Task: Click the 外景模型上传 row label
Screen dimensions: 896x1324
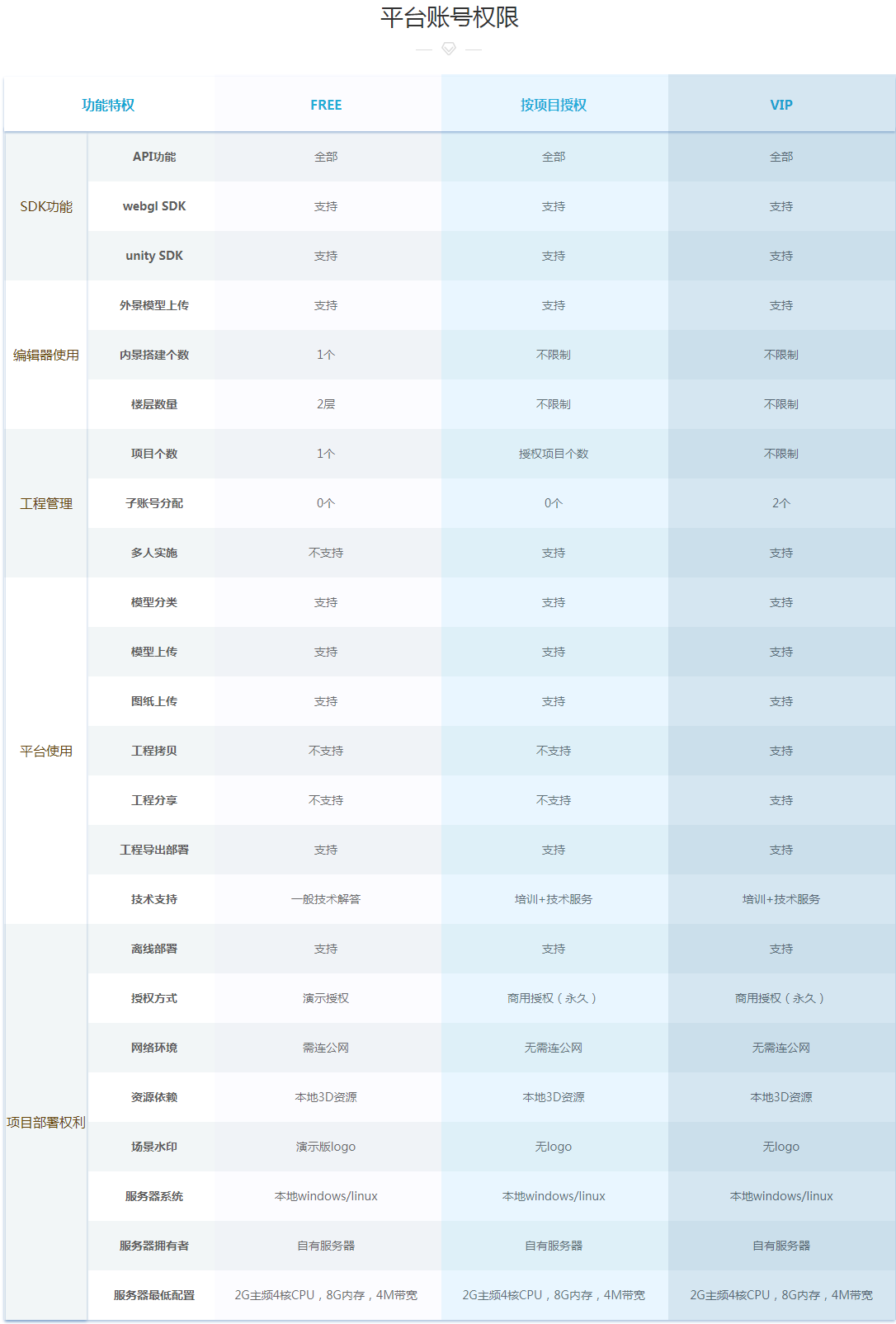Action: click(154, 305)
